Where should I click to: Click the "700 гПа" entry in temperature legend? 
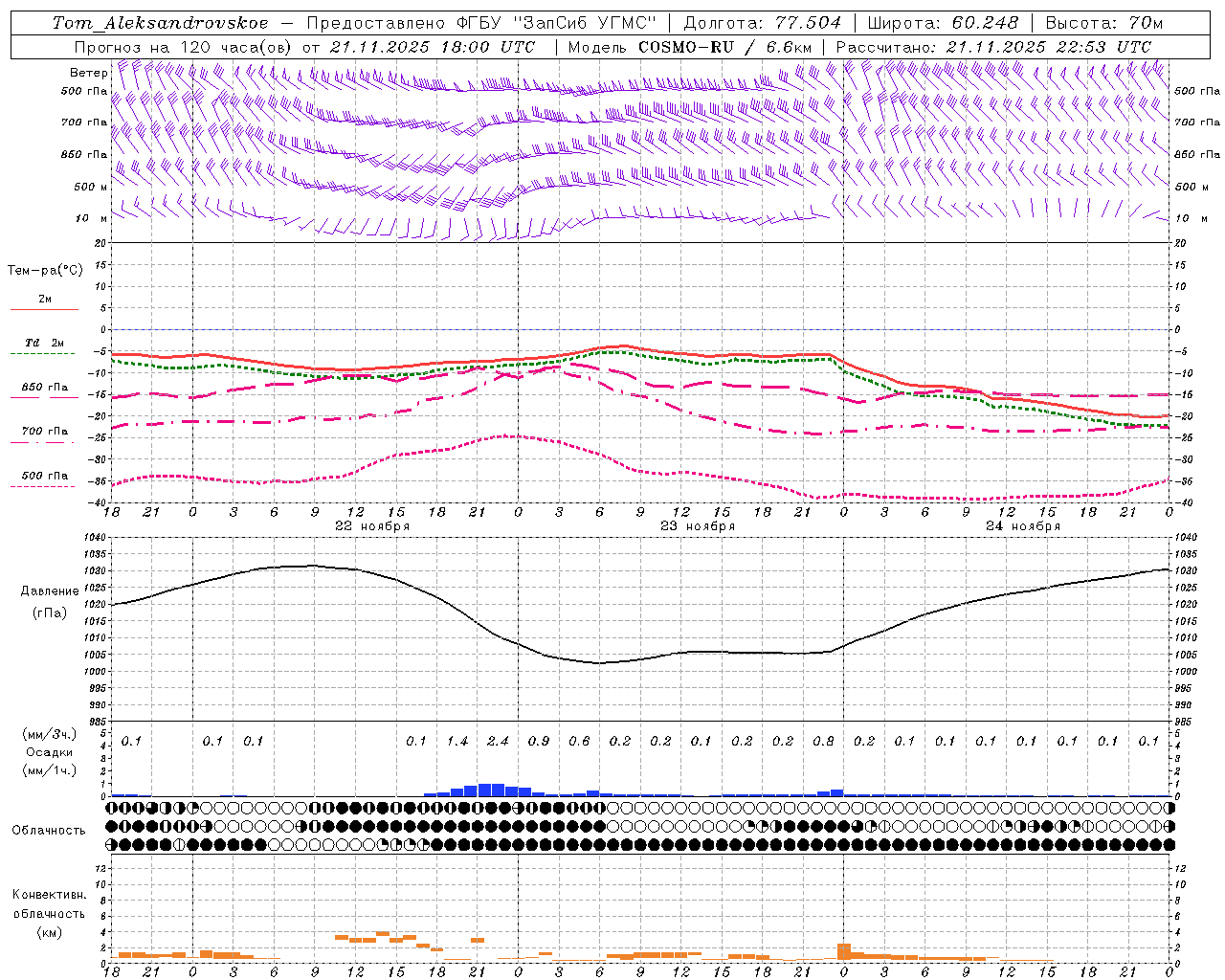click(45, 432)
